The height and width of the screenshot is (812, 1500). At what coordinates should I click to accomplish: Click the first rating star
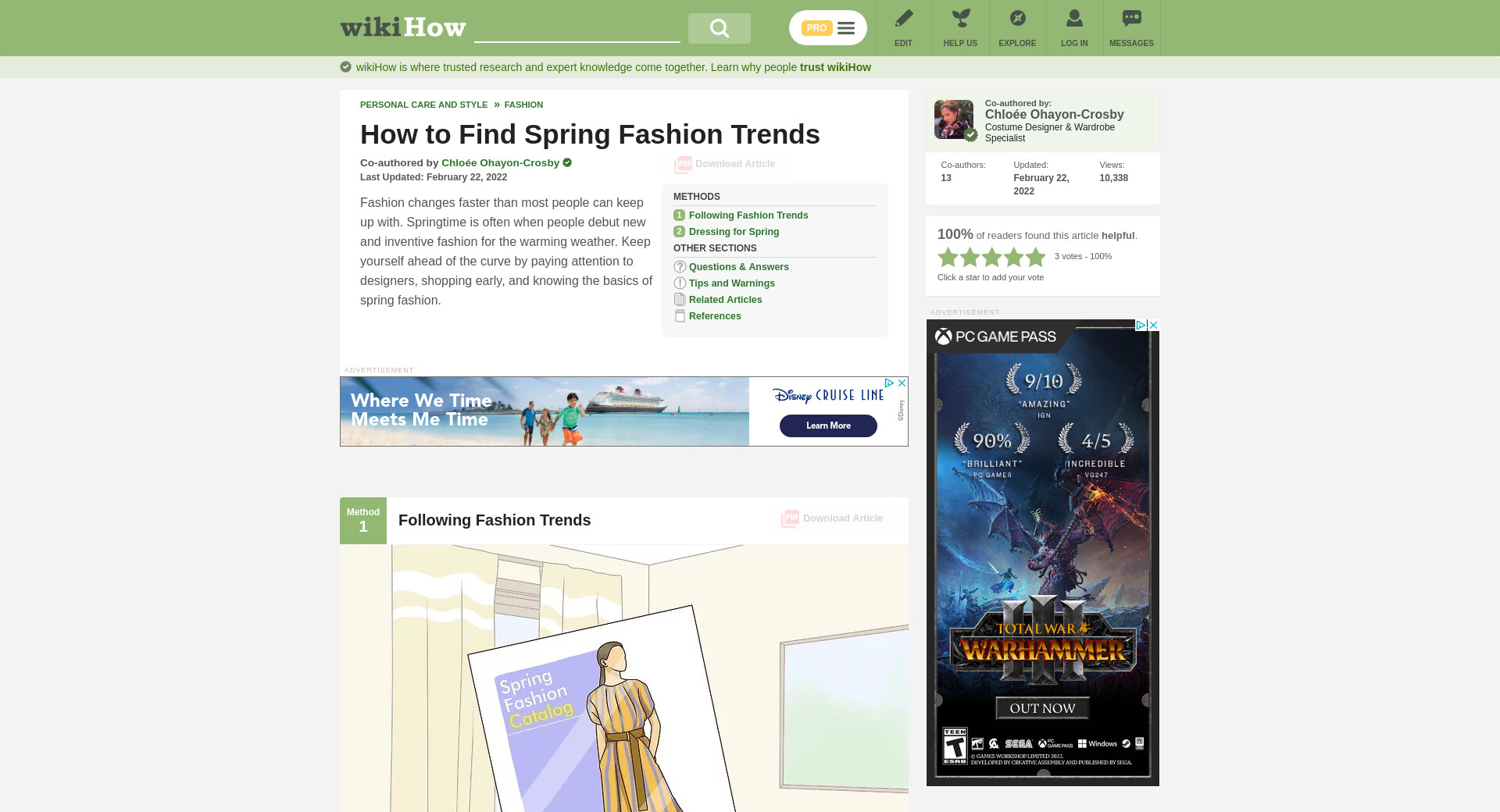(x=948, y=257)
